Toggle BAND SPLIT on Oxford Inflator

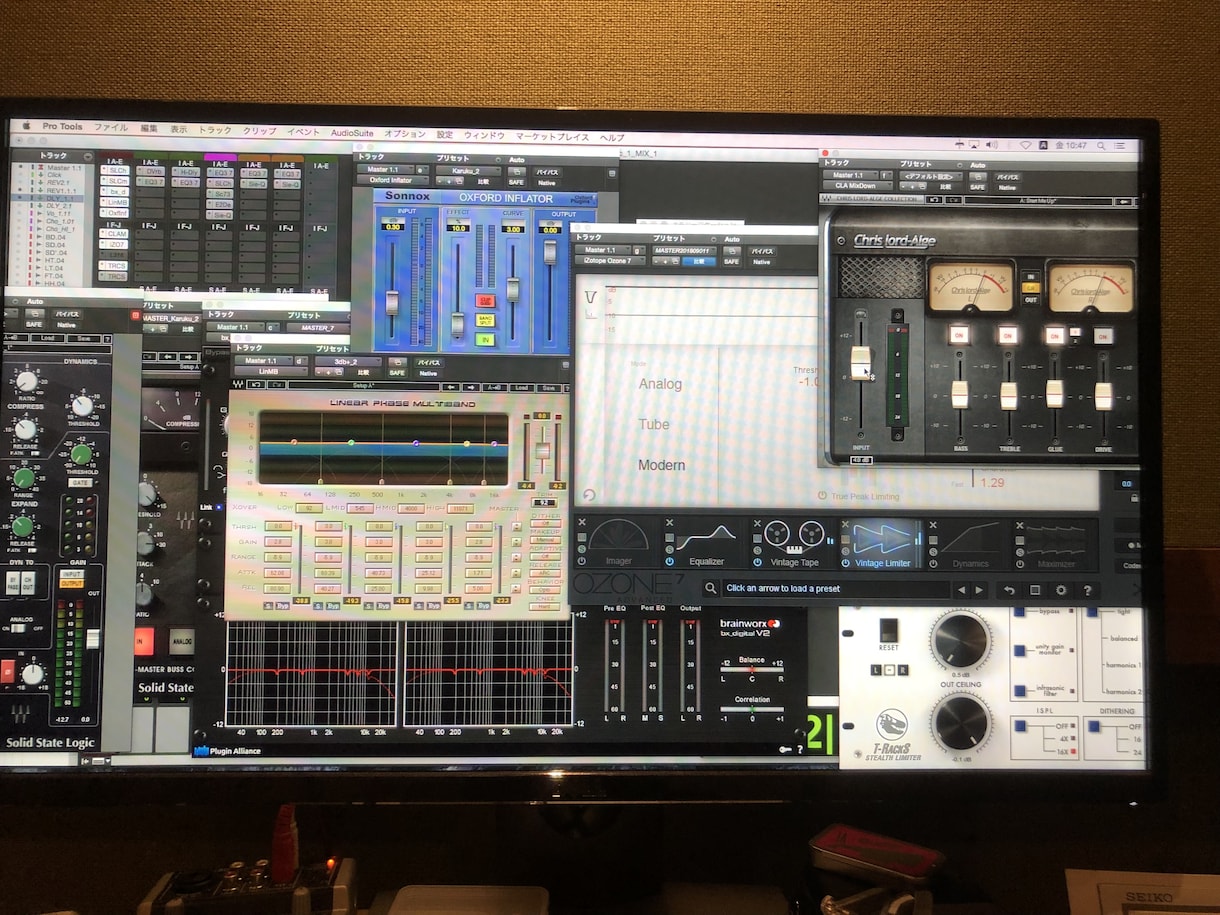coord(485,320)
